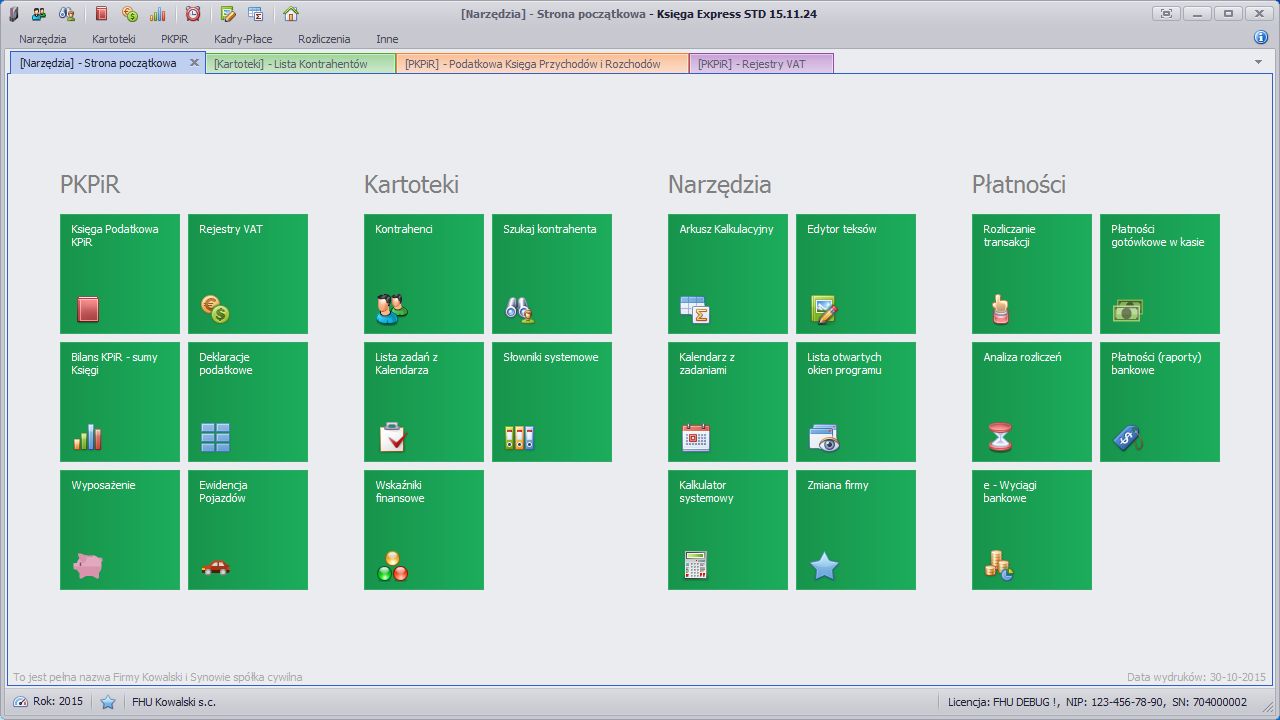1280x720 pixels.
Task: Click the binoculars search icon in toolbar
Action: [67, 14]
